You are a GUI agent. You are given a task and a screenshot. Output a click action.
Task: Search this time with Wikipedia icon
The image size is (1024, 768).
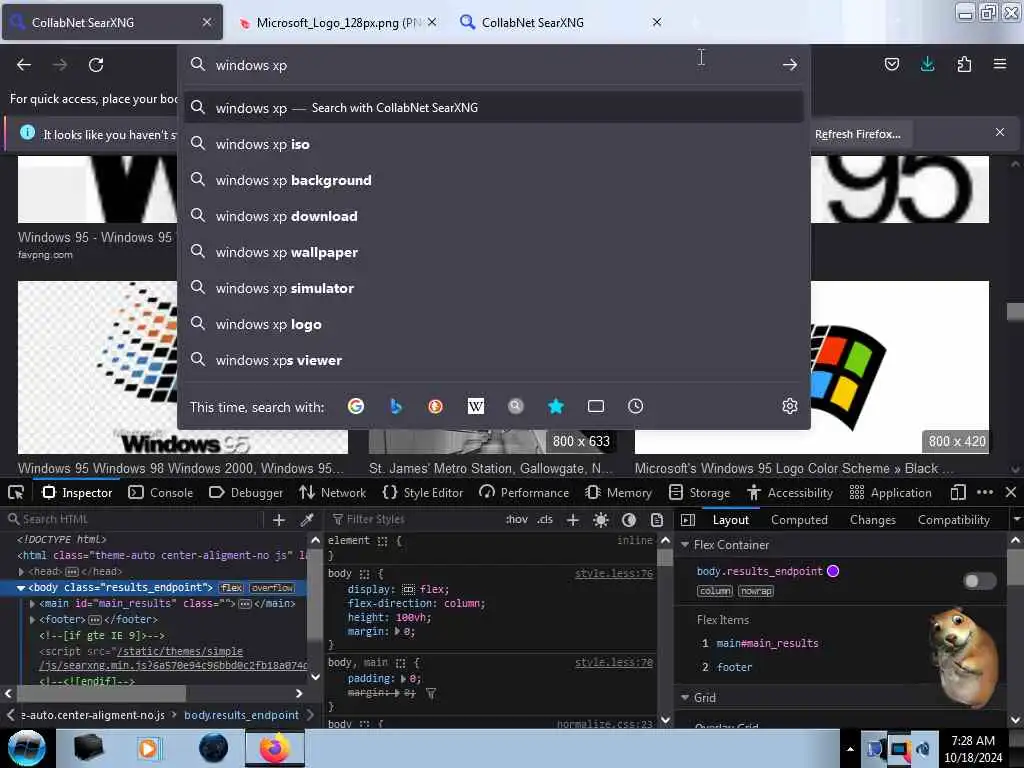tap(475, 406)
